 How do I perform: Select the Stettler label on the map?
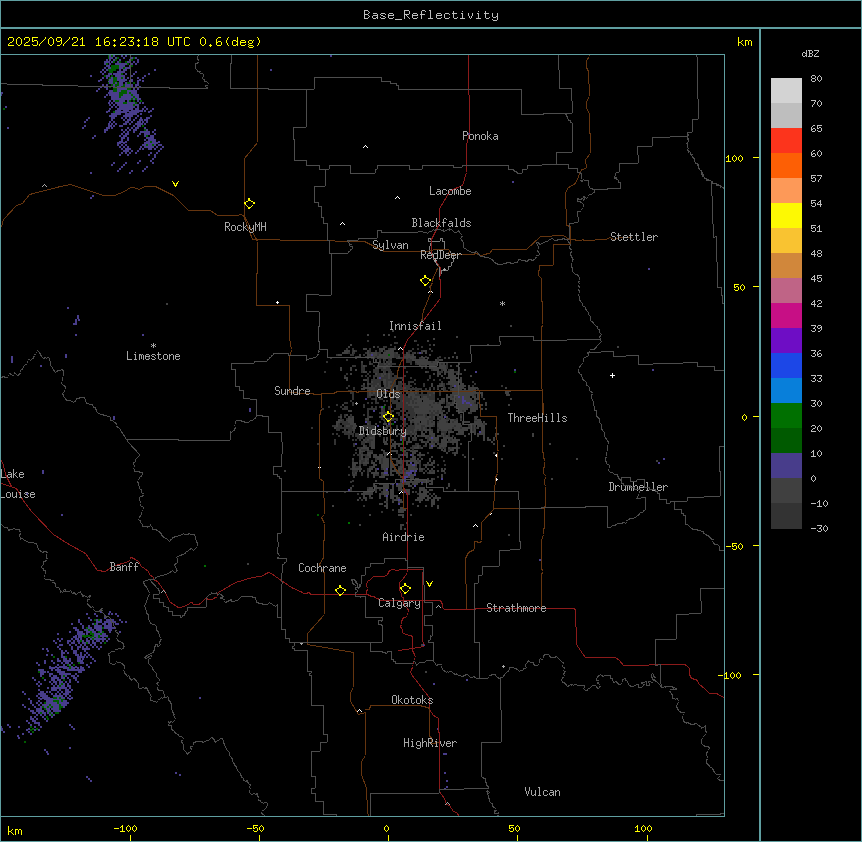(634, 237)
